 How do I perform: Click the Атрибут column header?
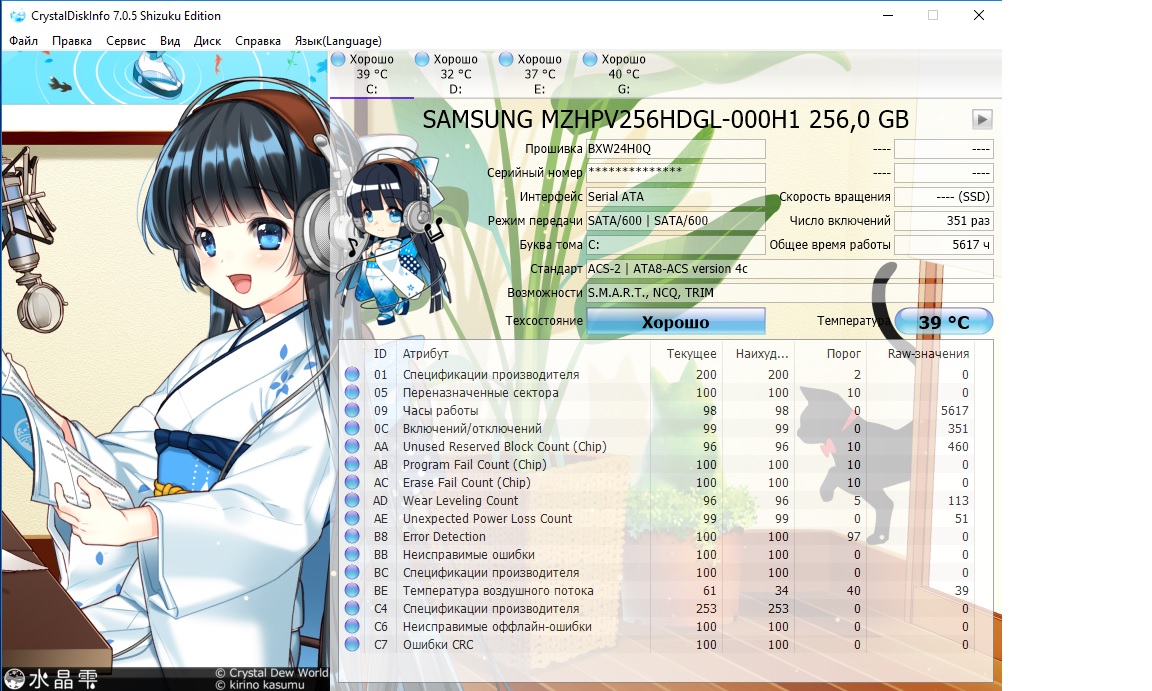point(523,353)
